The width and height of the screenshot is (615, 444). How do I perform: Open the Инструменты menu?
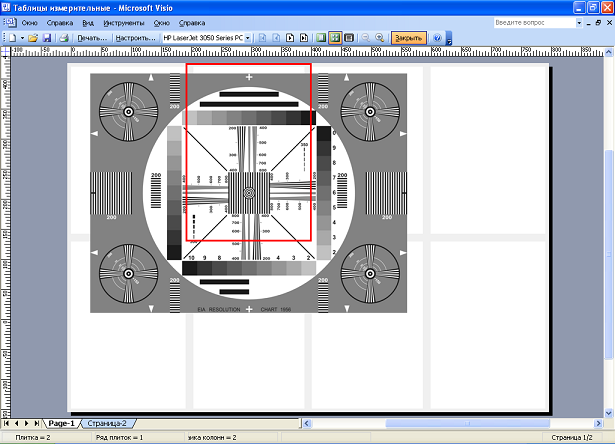[x=124, y=23]
